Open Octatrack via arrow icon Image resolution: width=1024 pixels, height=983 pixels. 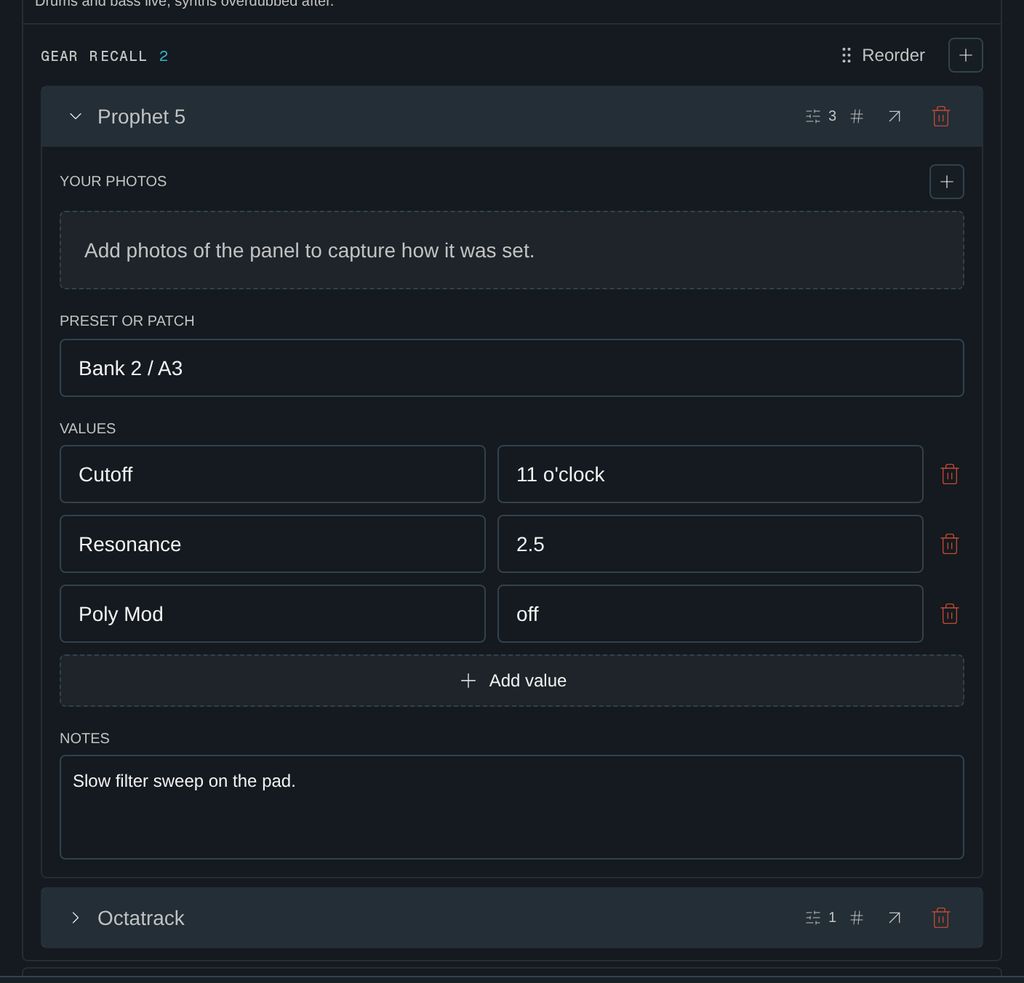[x=894, y=918]
